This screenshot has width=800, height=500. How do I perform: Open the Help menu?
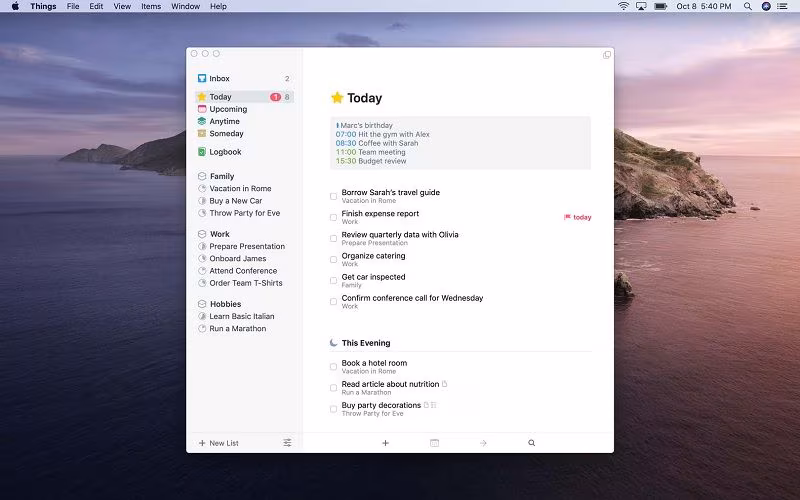pyautogui.click(x=218, y=6)
